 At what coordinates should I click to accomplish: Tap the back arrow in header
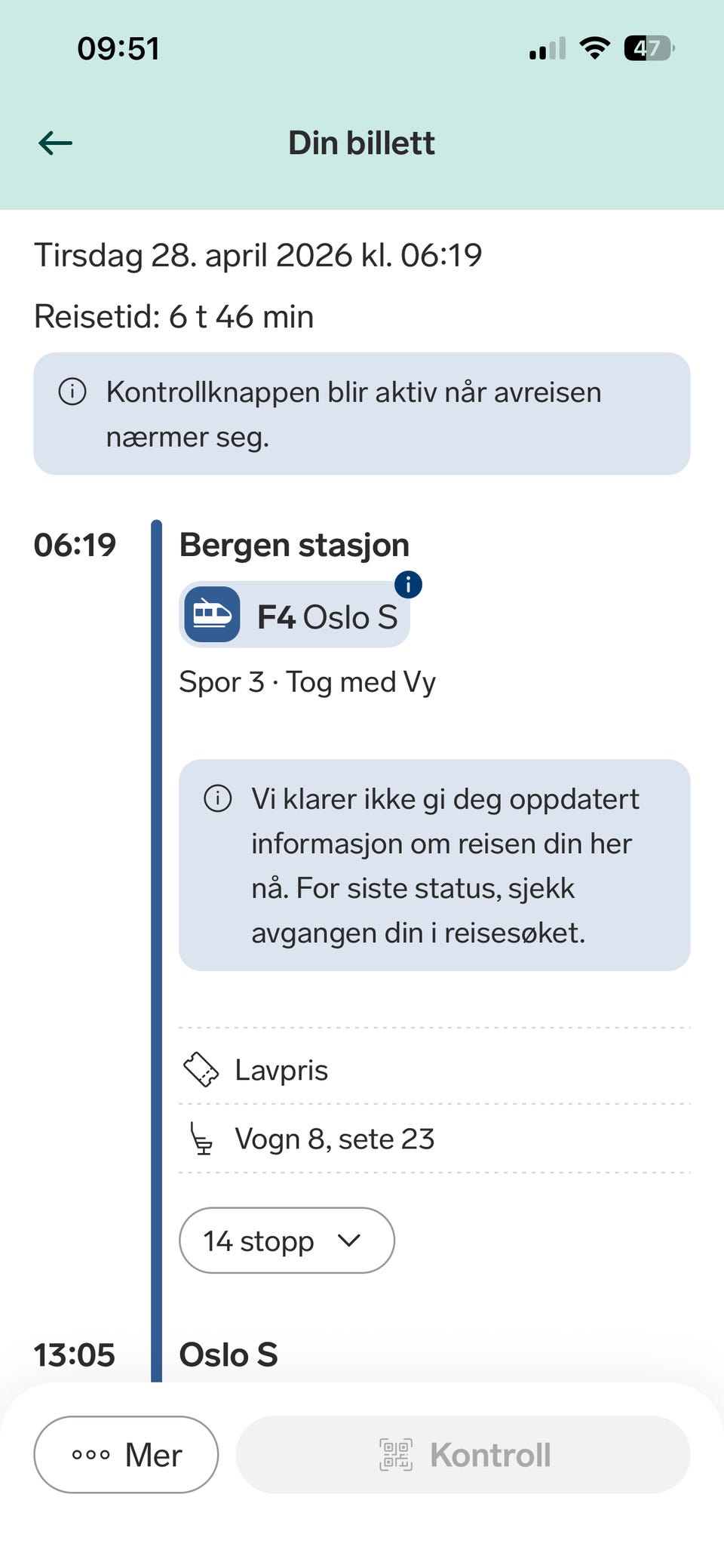(56, 143)
